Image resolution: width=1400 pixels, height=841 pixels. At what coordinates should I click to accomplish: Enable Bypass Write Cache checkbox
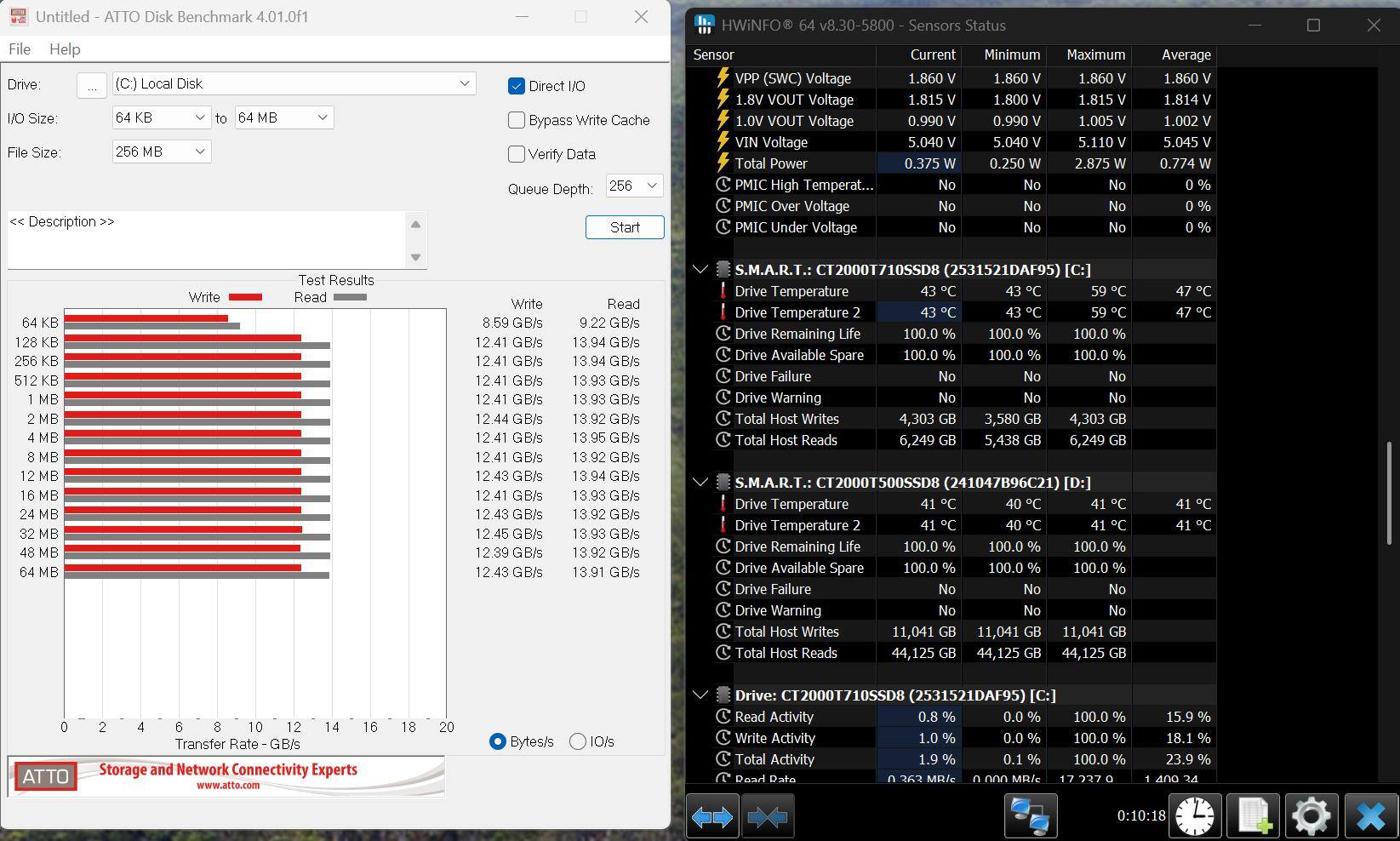tap(517, 120)
